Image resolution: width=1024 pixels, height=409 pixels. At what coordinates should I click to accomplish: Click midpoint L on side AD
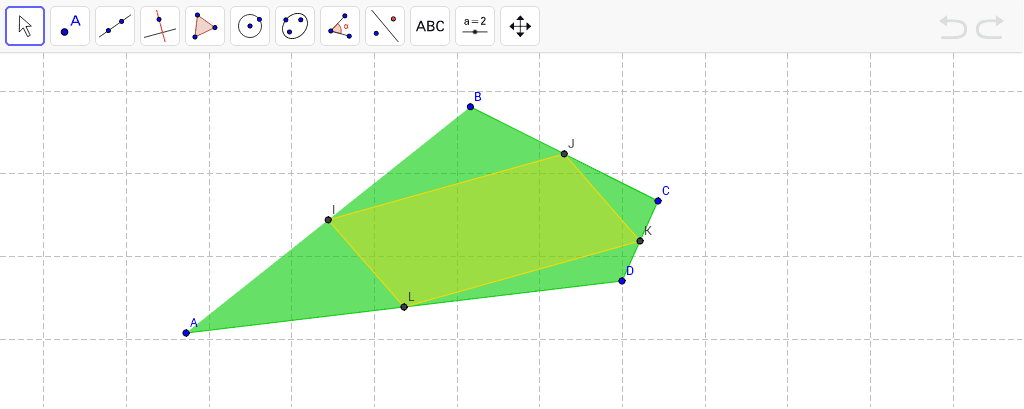tap(404, 307)
